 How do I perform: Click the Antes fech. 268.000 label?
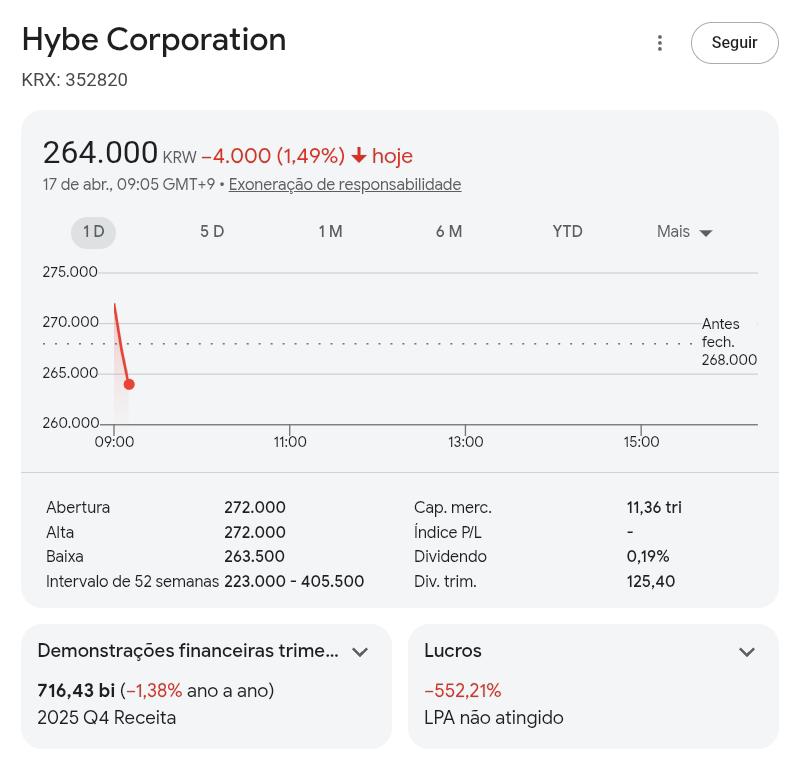tap(729, 342)
